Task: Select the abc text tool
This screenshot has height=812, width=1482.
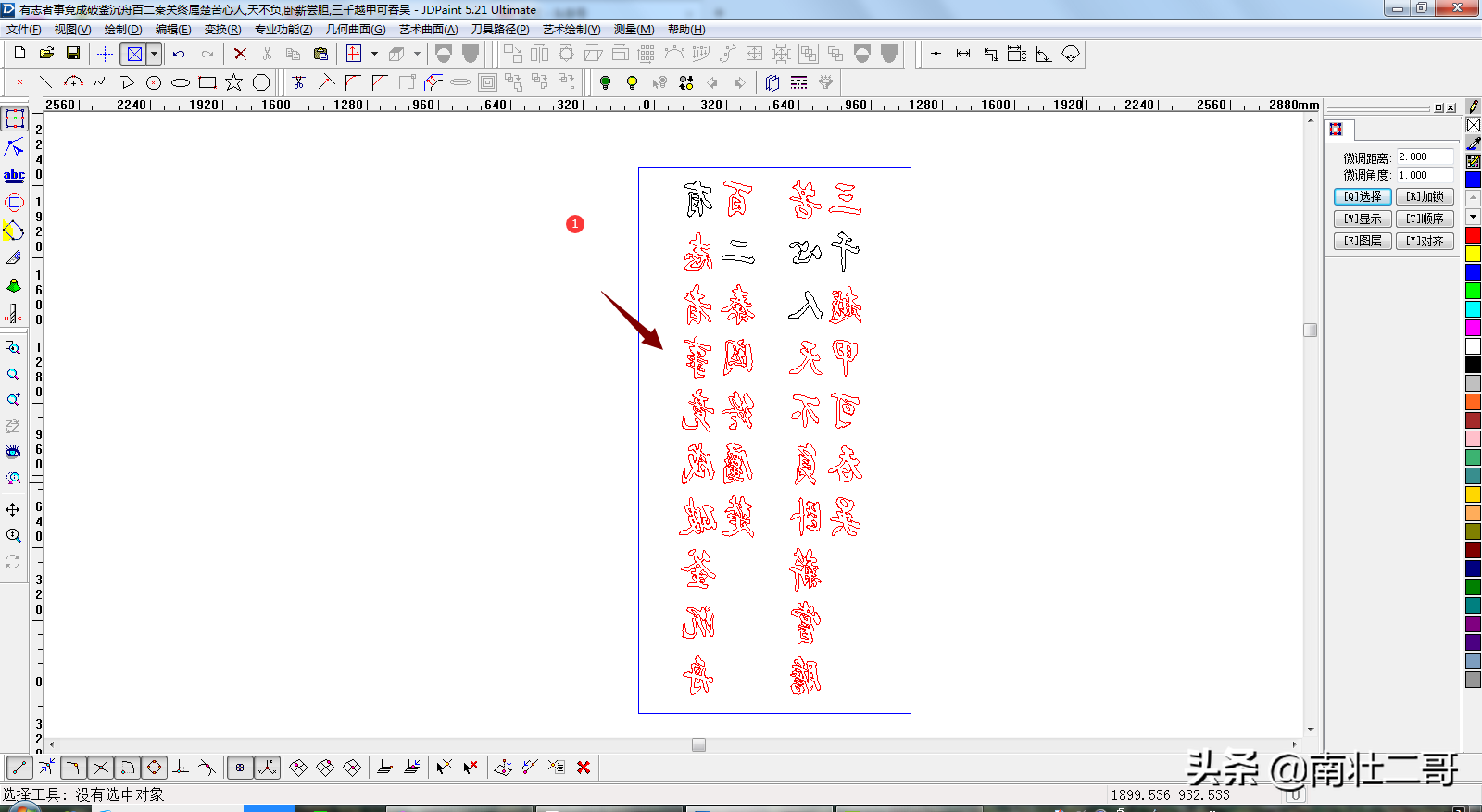Action: pos(14,175)
